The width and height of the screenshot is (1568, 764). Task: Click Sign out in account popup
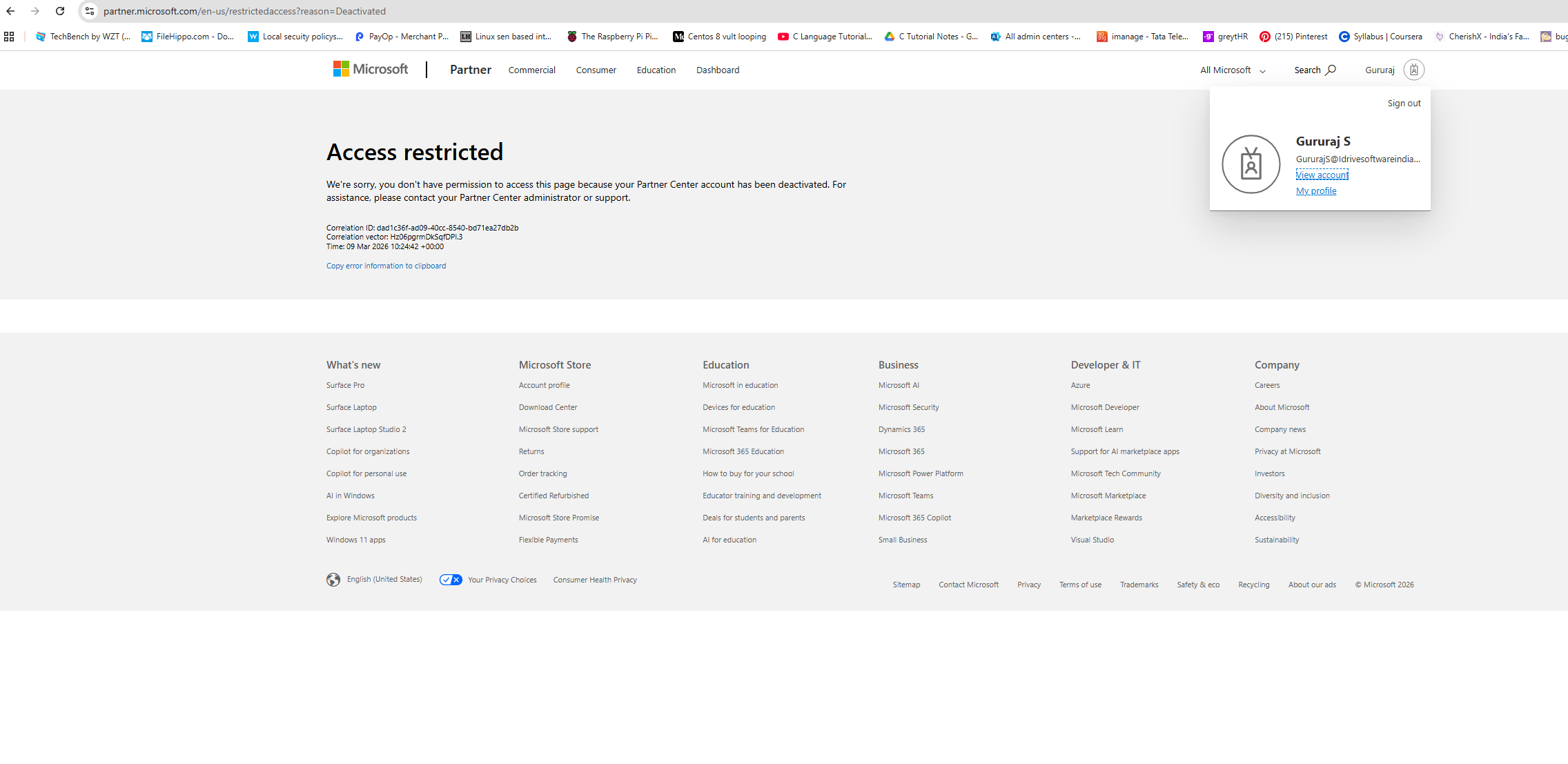(x=1404, y=104)
